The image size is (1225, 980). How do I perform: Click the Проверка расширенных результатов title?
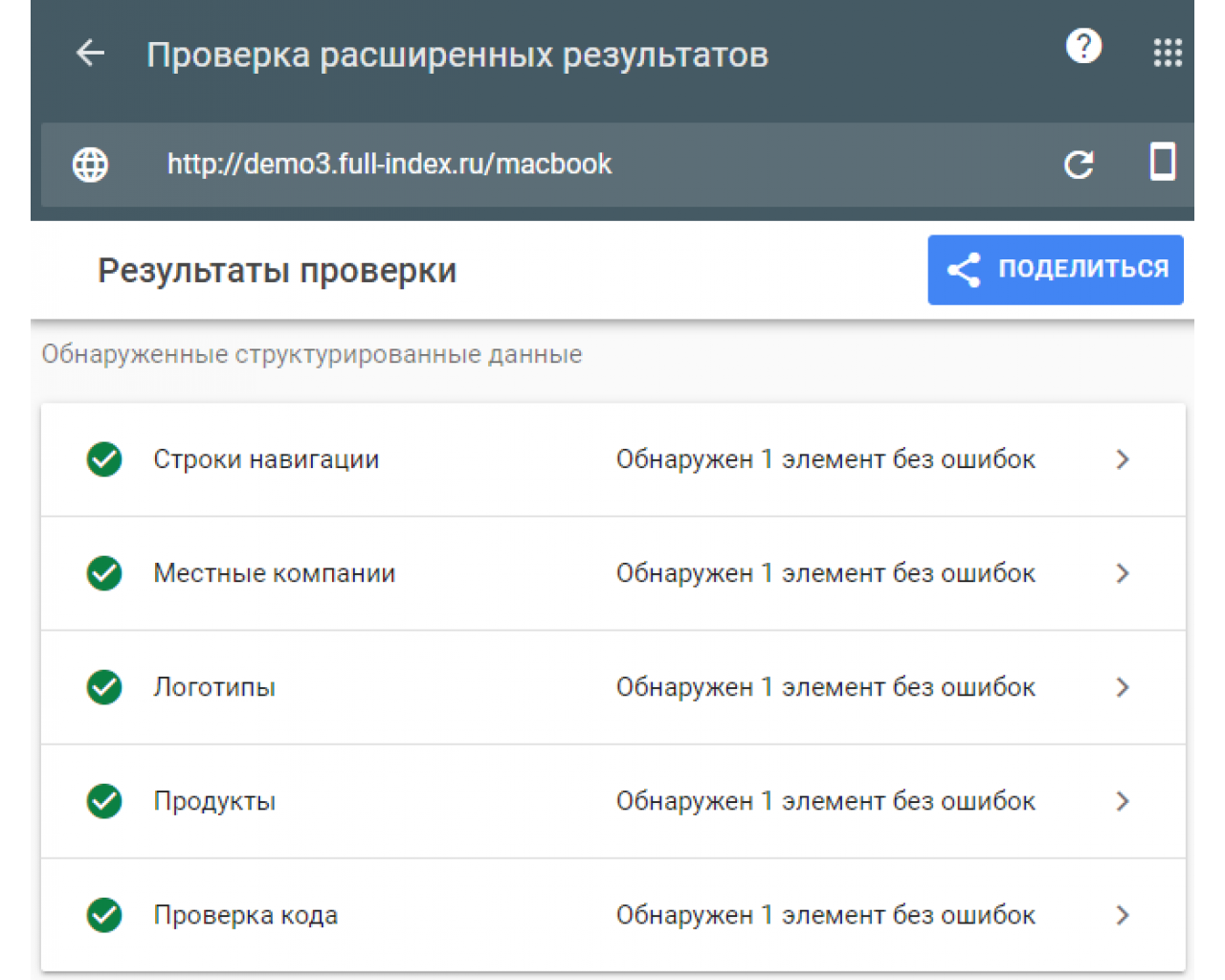point(457,55)
